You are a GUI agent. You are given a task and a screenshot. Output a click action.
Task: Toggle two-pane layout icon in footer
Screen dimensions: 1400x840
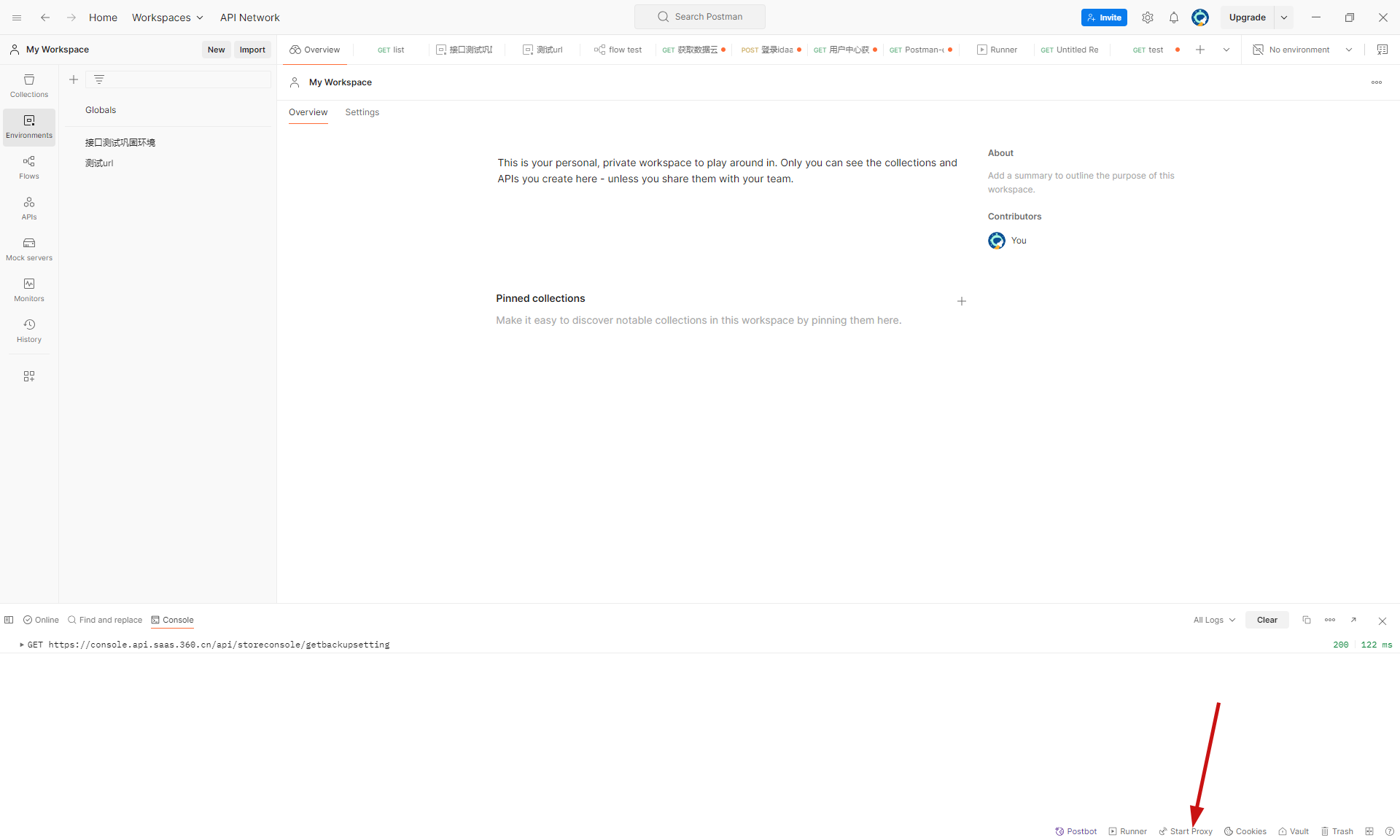click(x=1369, y=831)
